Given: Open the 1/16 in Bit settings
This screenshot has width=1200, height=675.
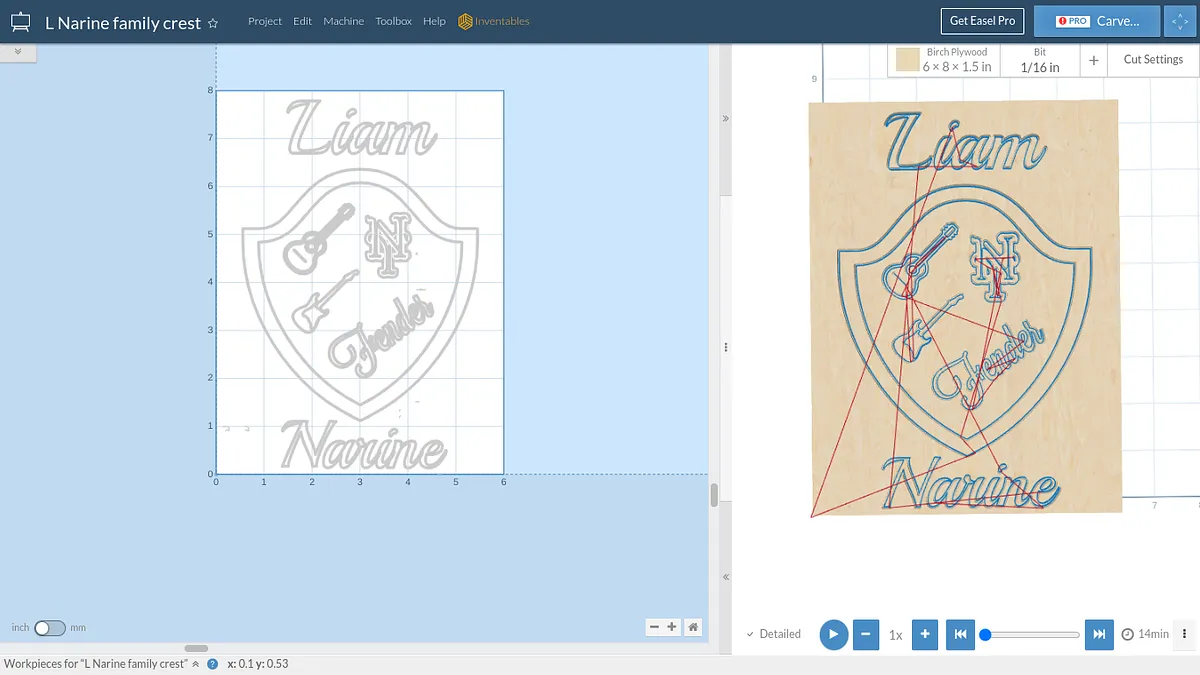Looking at the screenshot, I should click(x=1040, y=60).
